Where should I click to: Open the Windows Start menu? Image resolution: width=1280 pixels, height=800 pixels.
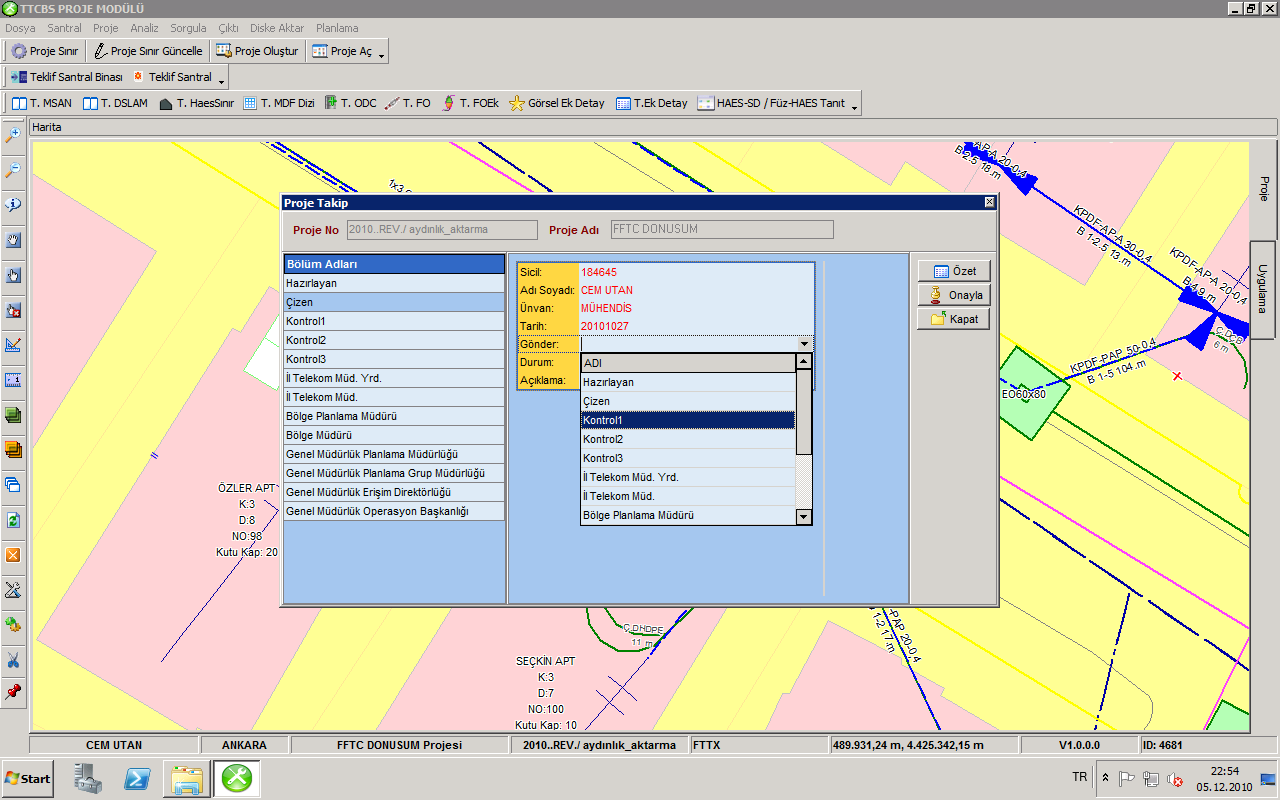[x=28, y=778]
